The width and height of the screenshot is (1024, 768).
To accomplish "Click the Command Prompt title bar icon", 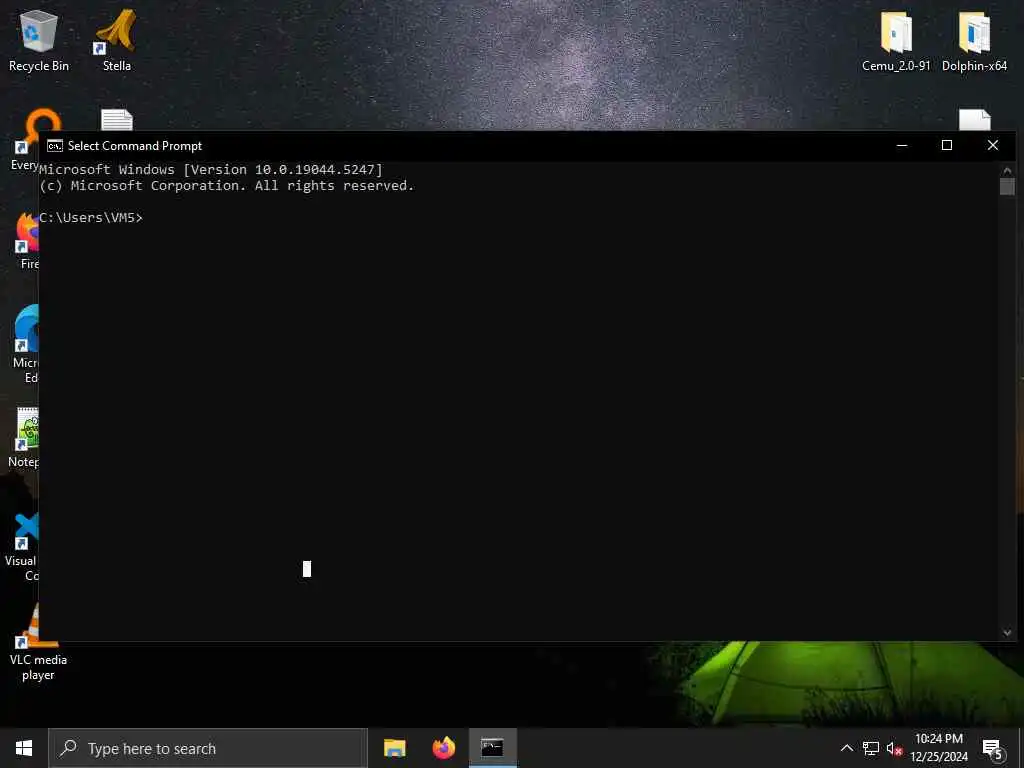I will point(55,146).
